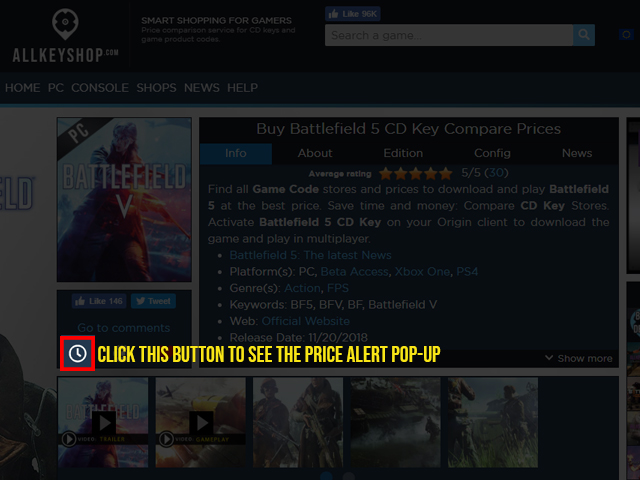
Task: Follow the Official Website link
Action: tap(306, 321)
